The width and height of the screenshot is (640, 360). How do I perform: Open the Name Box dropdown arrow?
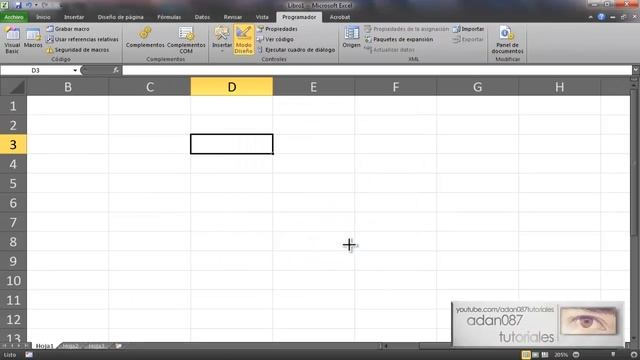pos(75,70)
